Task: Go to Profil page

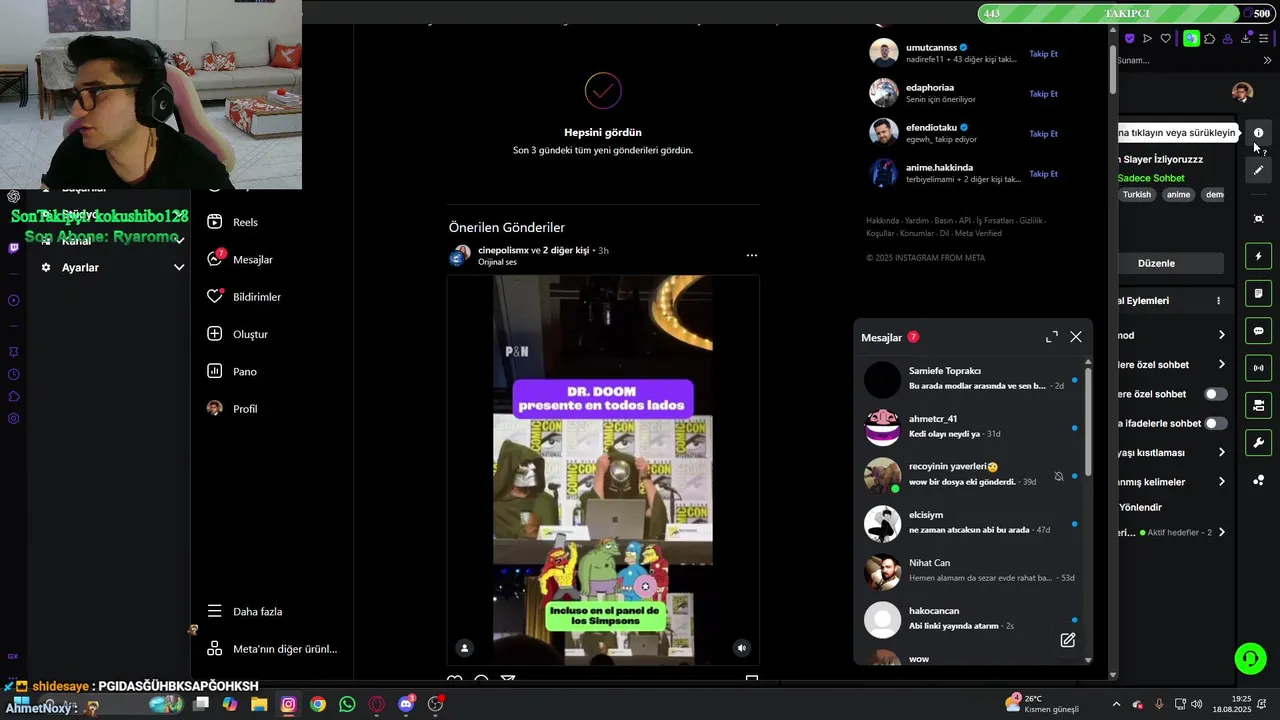Action: tap(232, 409)
